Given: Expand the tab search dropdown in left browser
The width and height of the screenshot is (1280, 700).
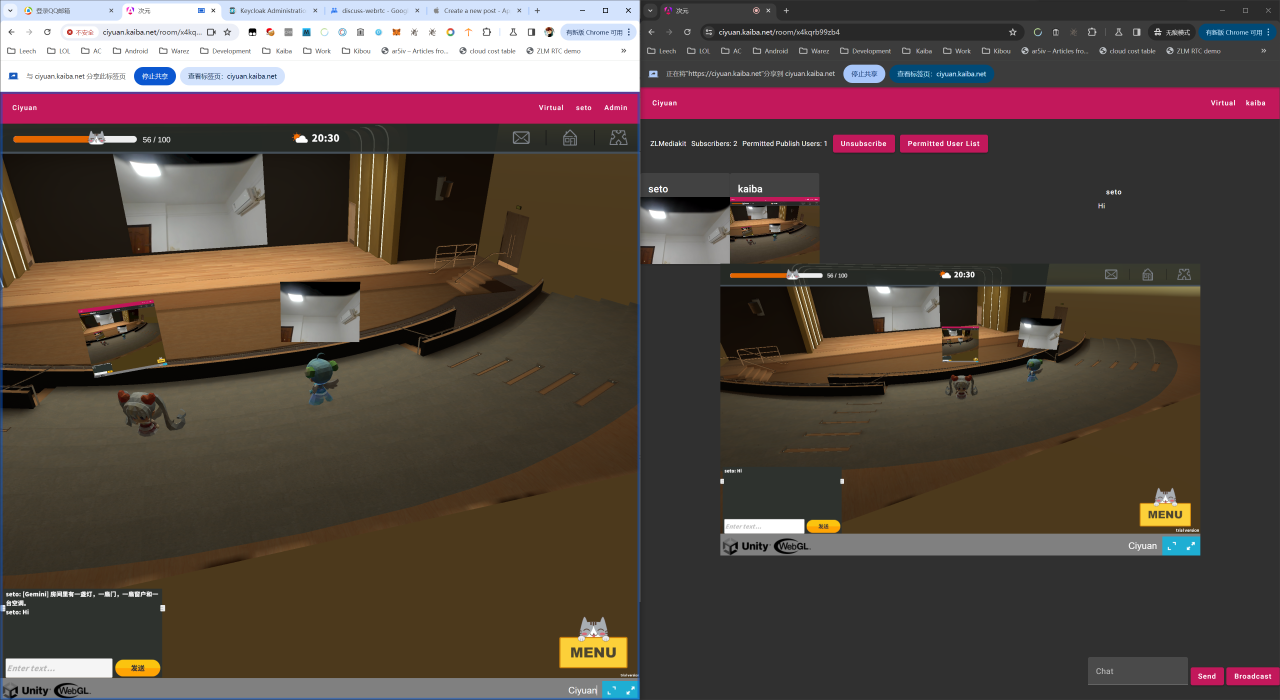Looking at the screenshot, I should pos(10,10).
